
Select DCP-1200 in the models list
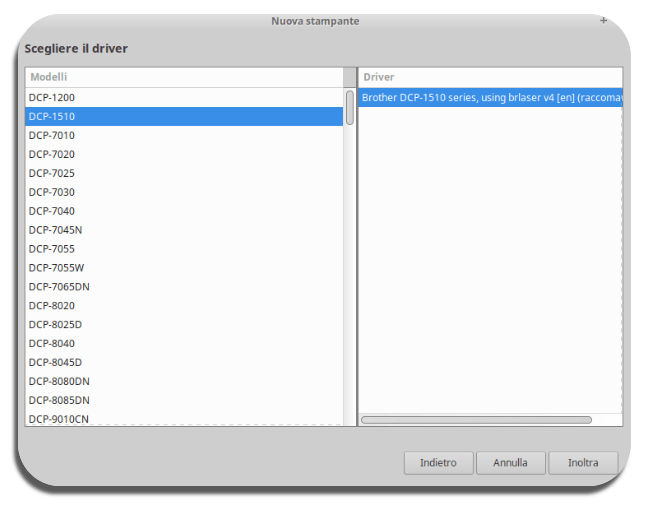click(x=52, y=97)
